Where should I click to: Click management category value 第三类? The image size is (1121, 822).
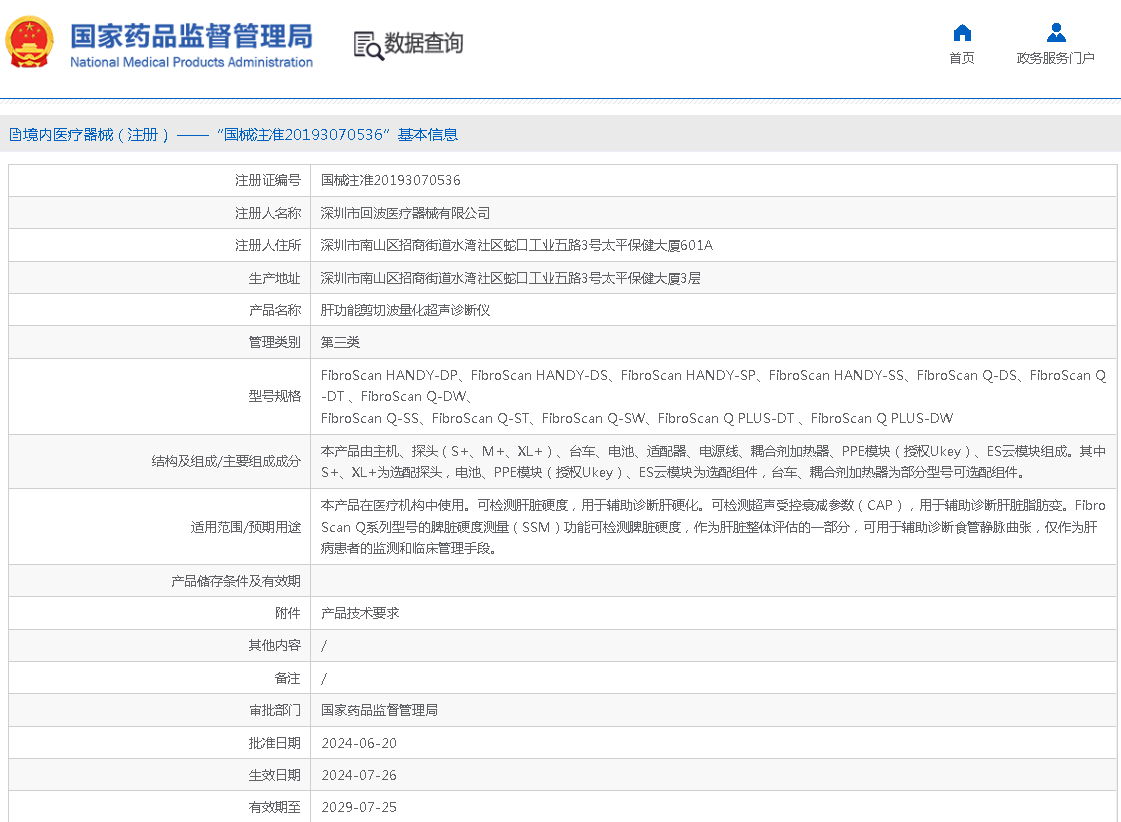340,342
